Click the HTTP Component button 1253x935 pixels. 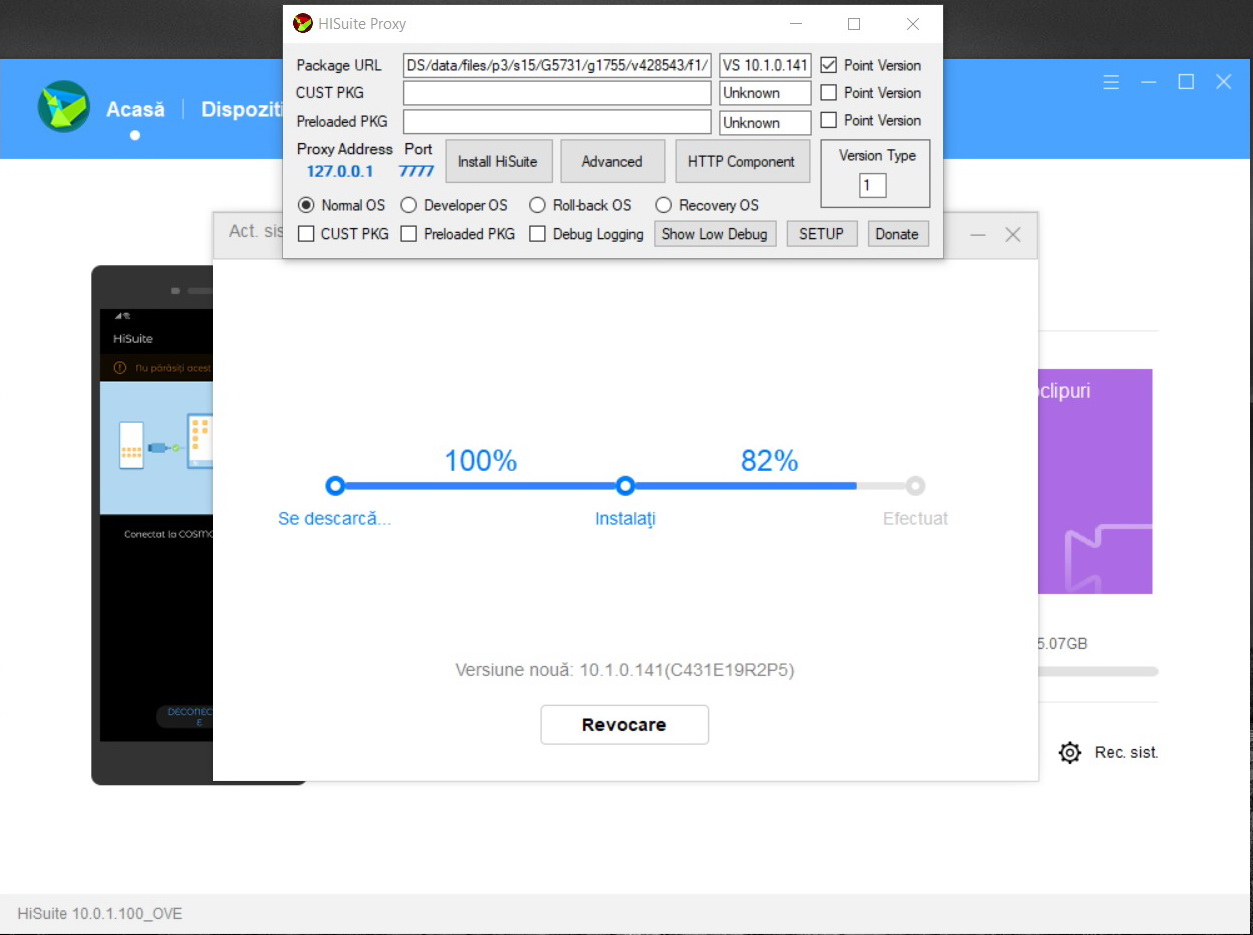coord(742,161)
